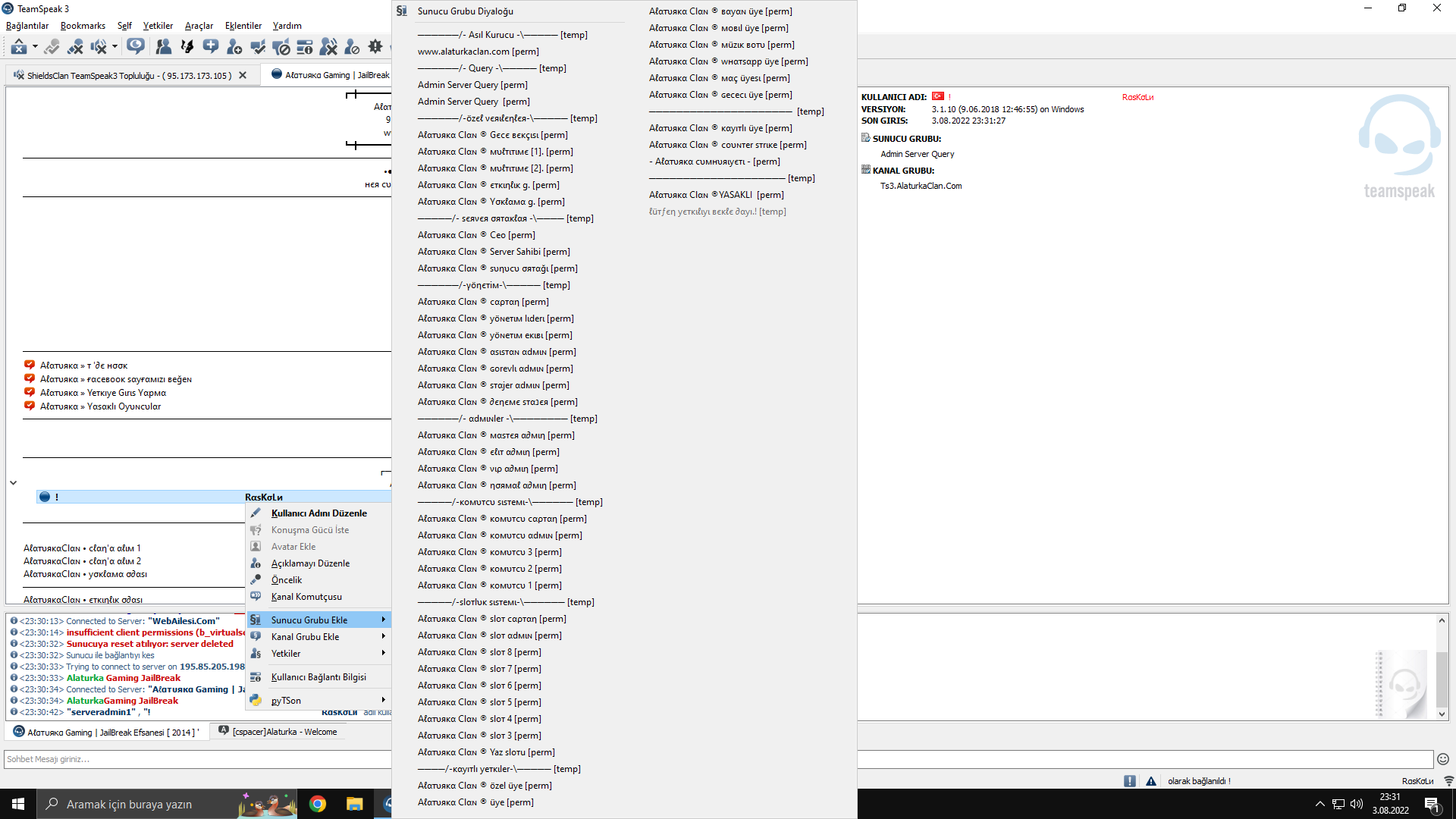Close the ShieldsClan server tab
This screenshot has width=1456, height=819.
coord(243,76)
